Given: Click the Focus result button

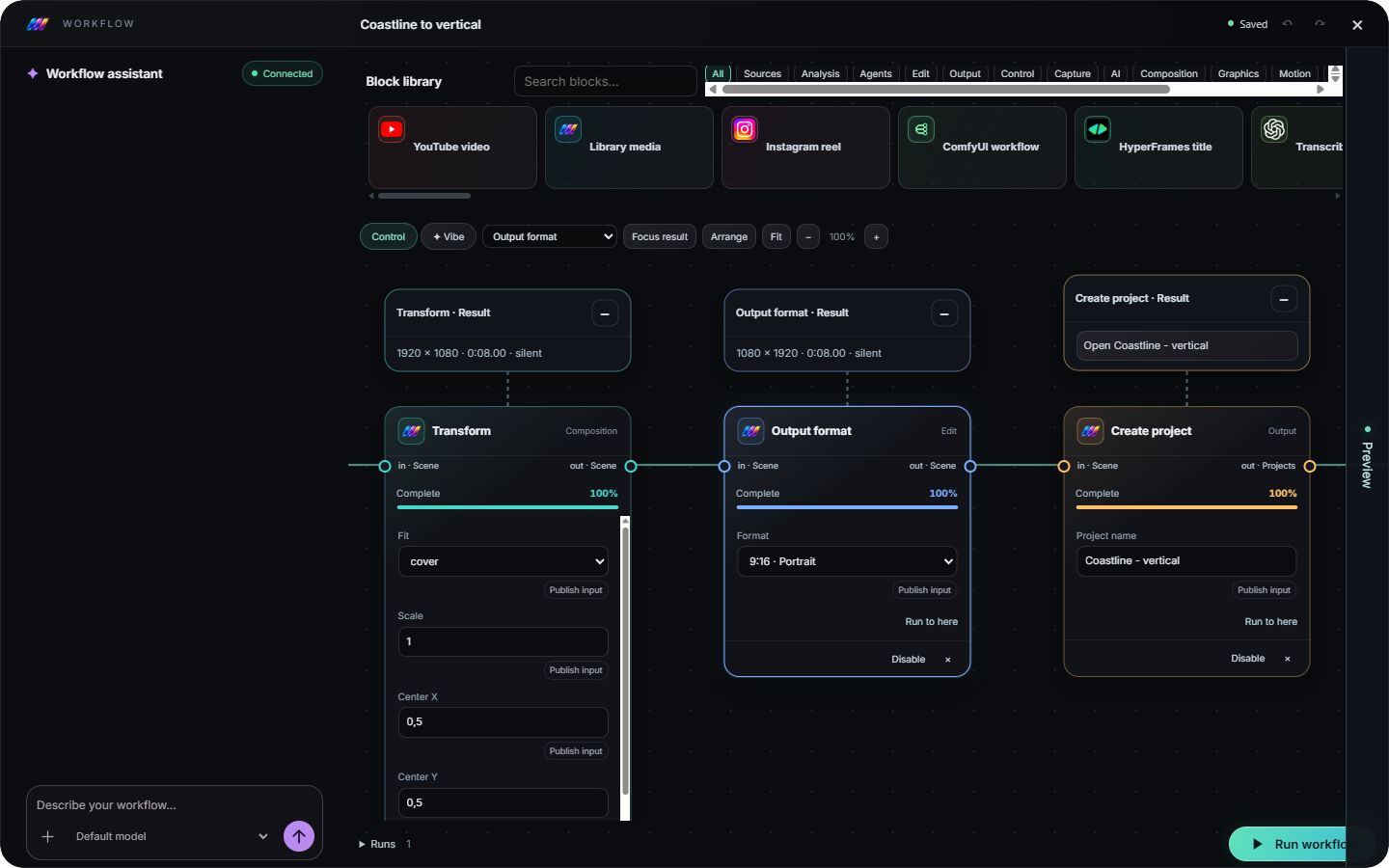Looking at the screenshot, I should tap(660, 236).
